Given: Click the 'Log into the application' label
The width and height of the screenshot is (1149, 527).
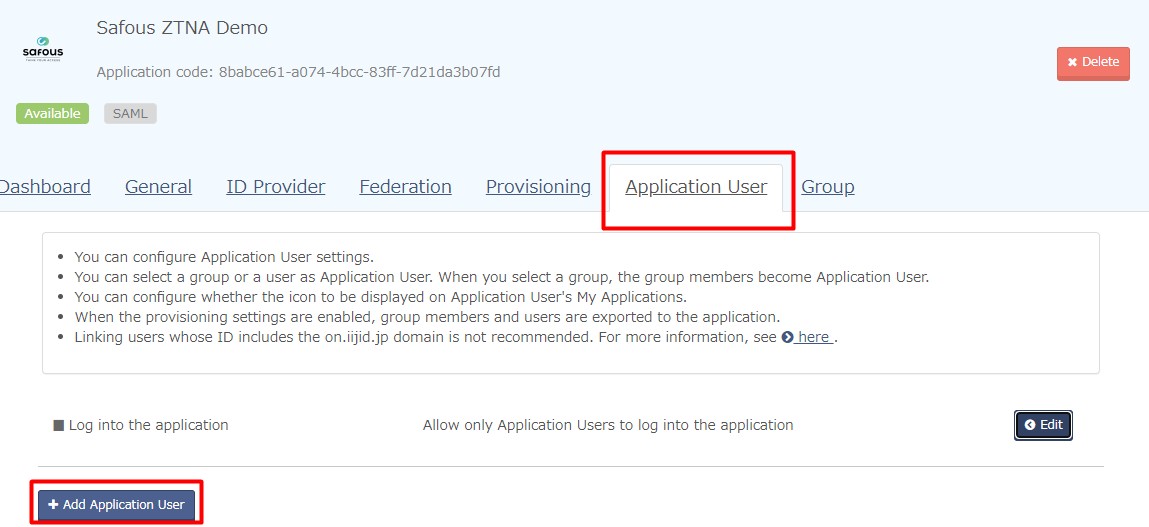Looking at the screenshot, I should pyautogui.click(x=148, y=425).
